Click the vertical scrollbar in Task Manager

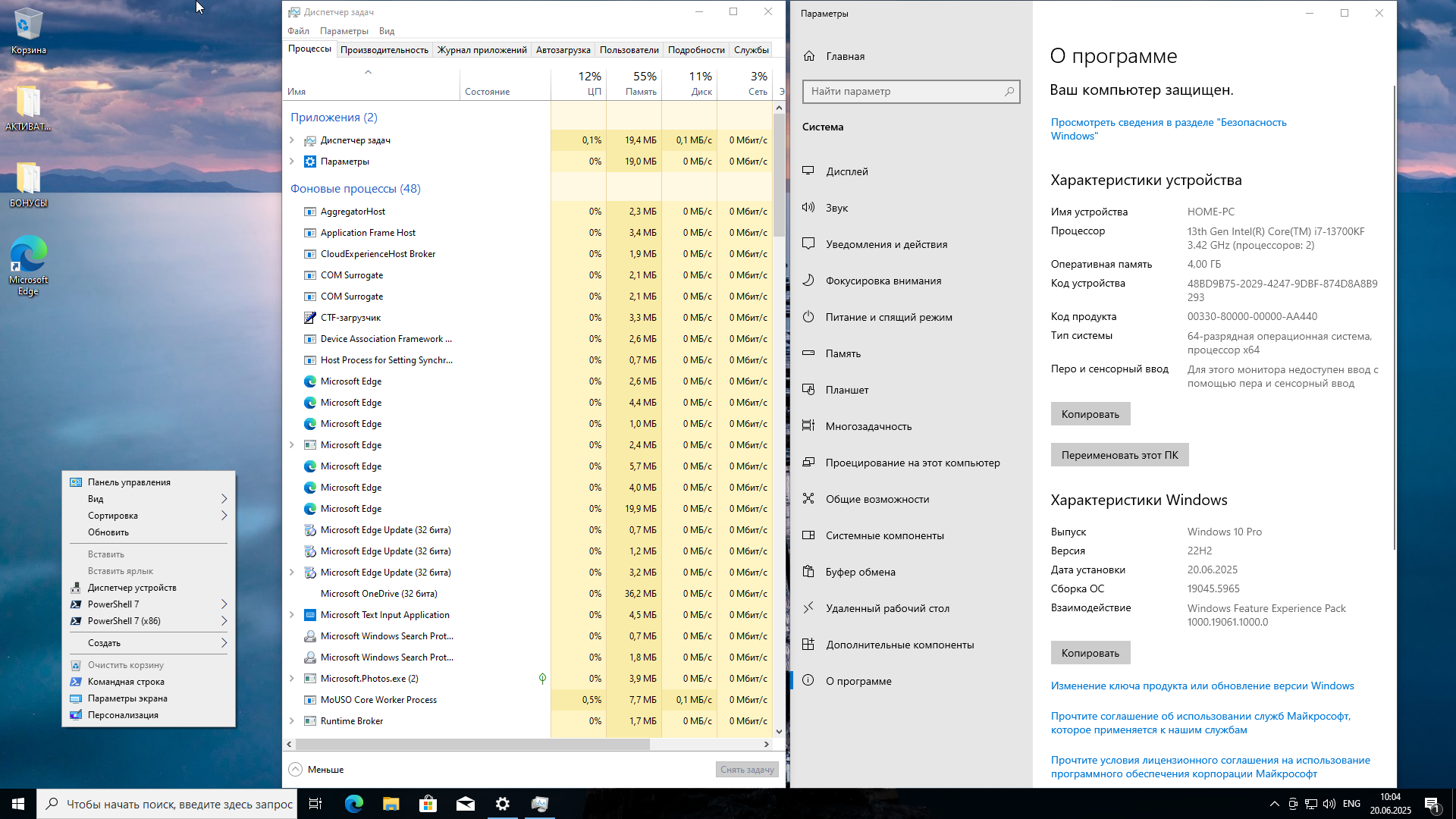[779, 174]
